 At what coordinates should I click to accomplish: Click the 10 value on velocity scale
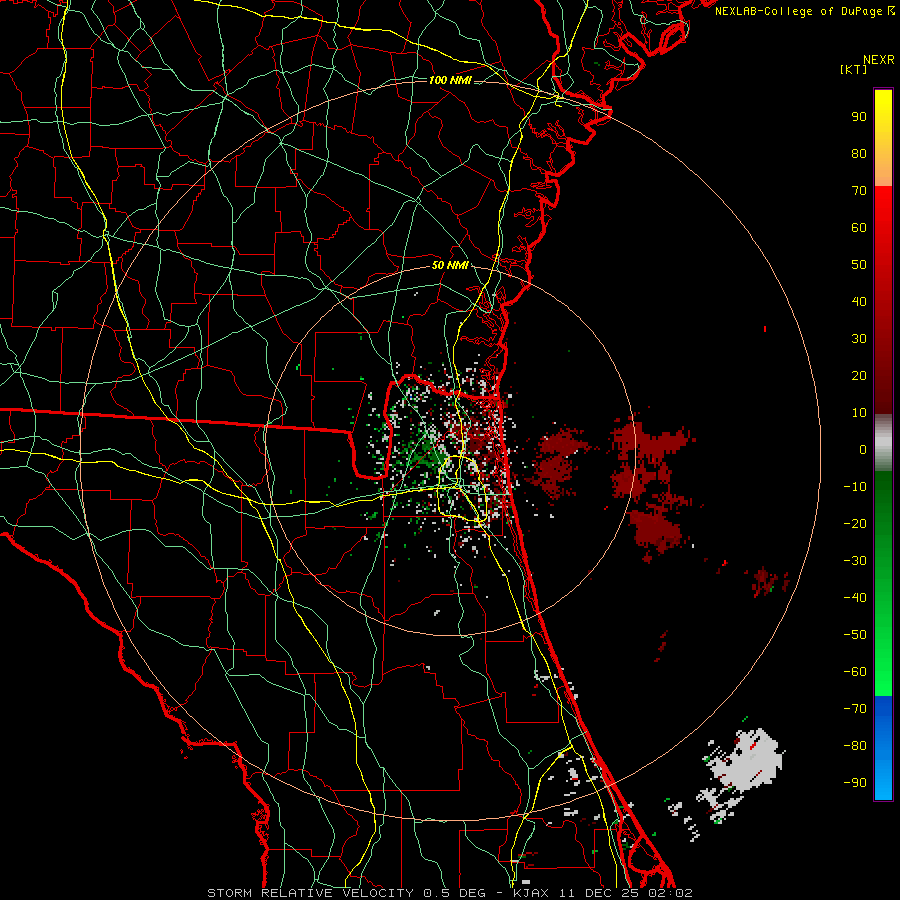point(859,413)
